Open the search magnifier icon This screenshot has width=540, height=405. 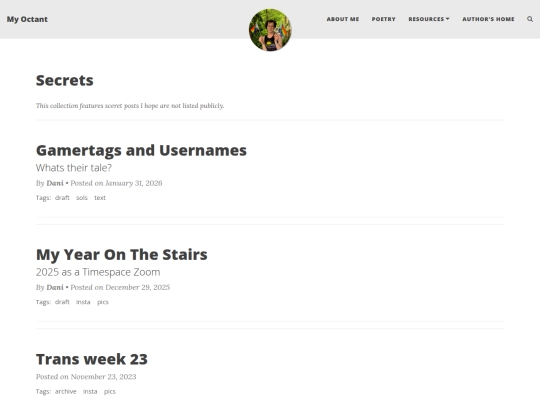(530, 19)
